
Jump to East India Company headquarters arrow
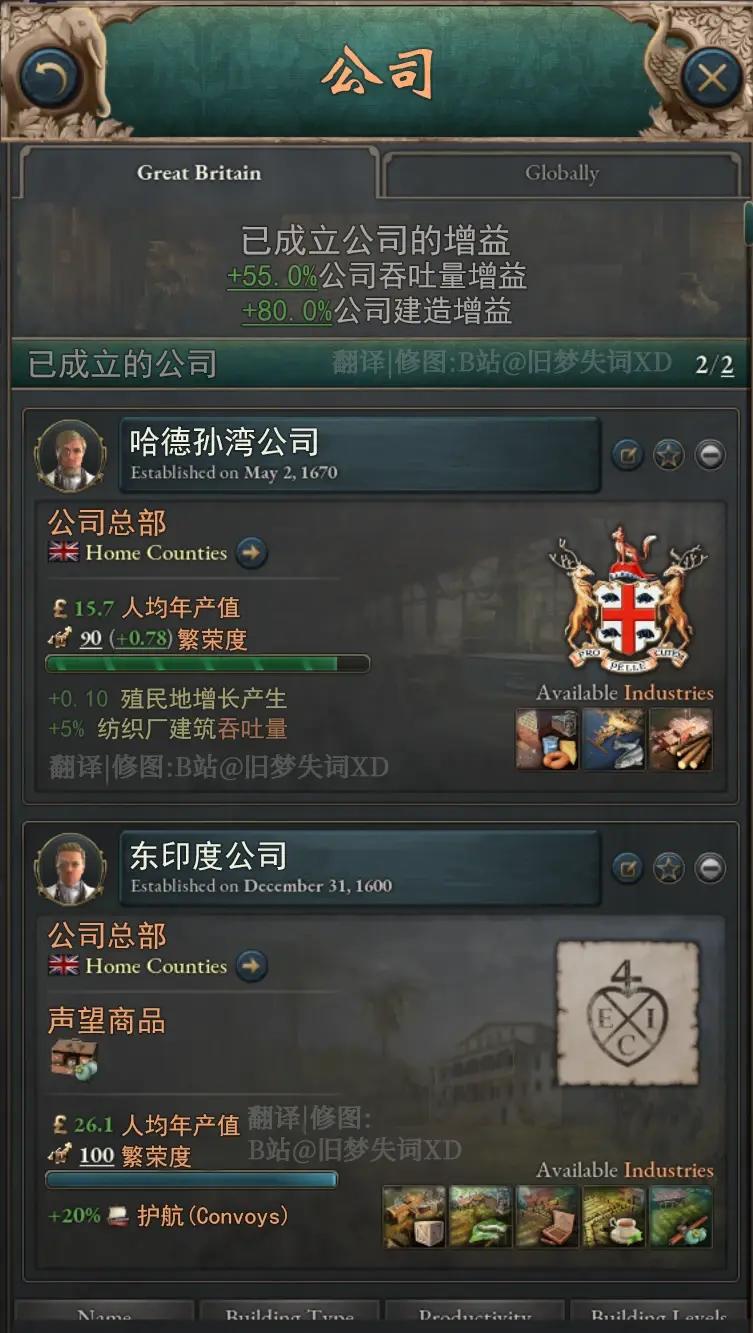pos(252,966)
